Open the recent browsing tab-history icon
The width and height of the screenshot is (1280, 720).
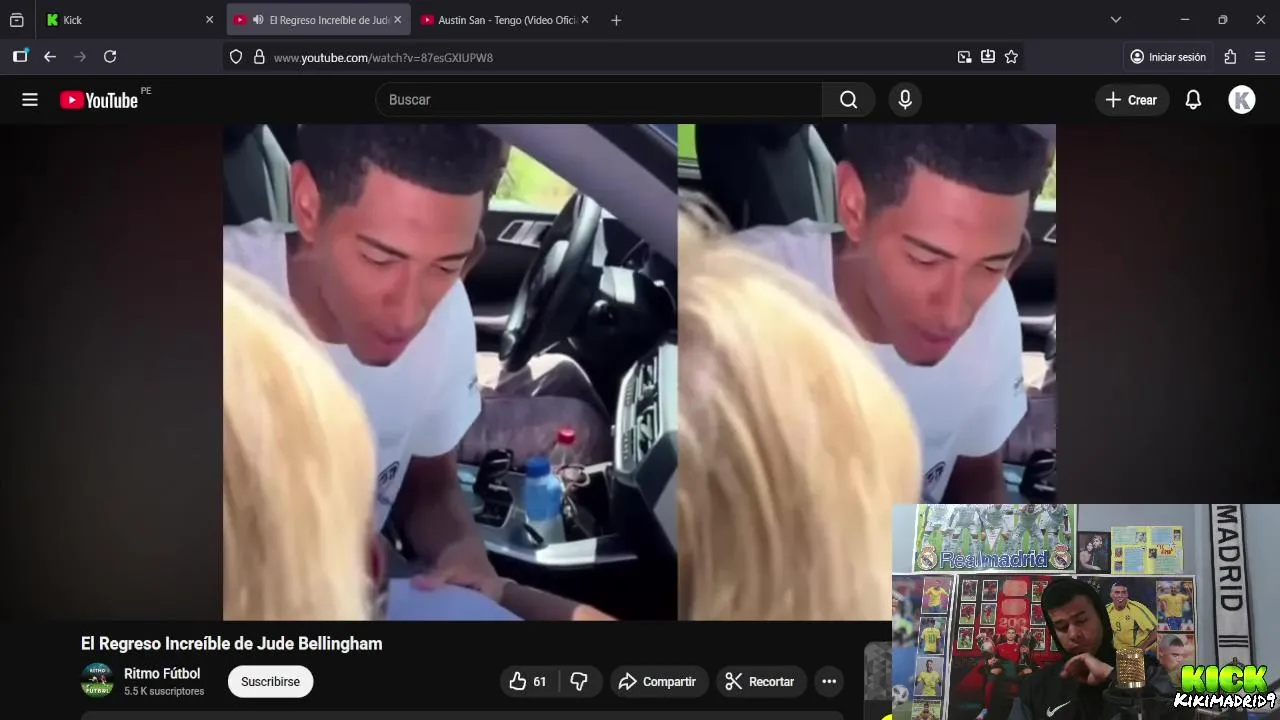(x=17, y=20)
